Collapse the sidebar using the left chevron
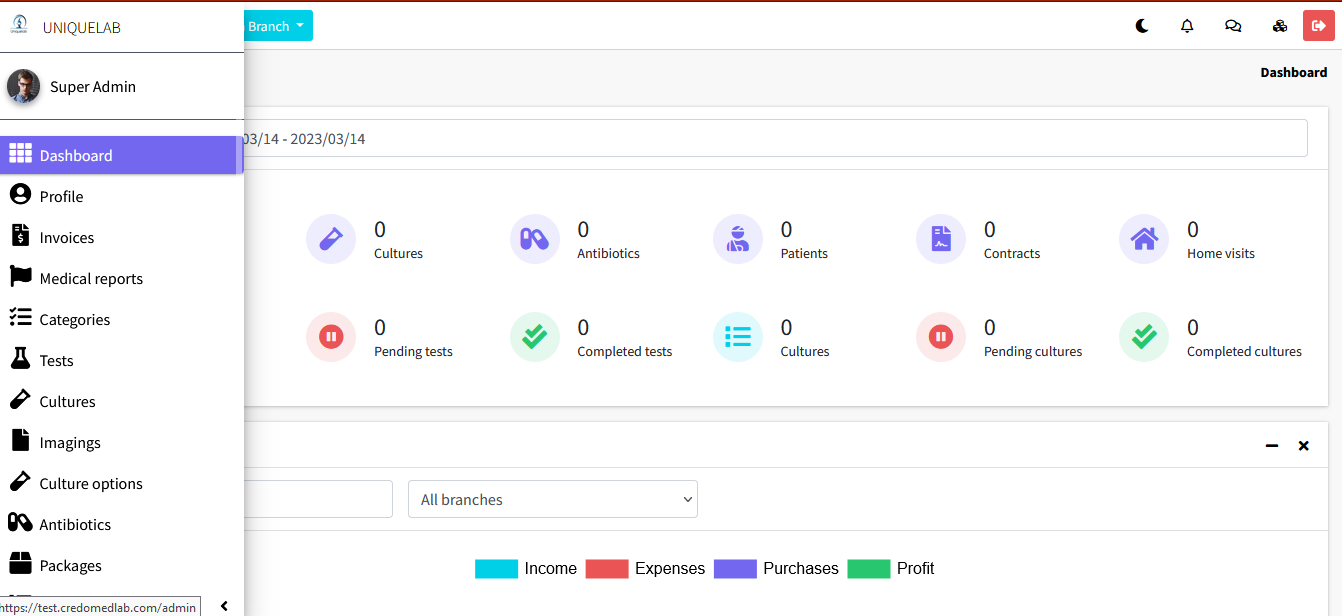Viewport: 1342px width, 616px height. tap(224, 606)
